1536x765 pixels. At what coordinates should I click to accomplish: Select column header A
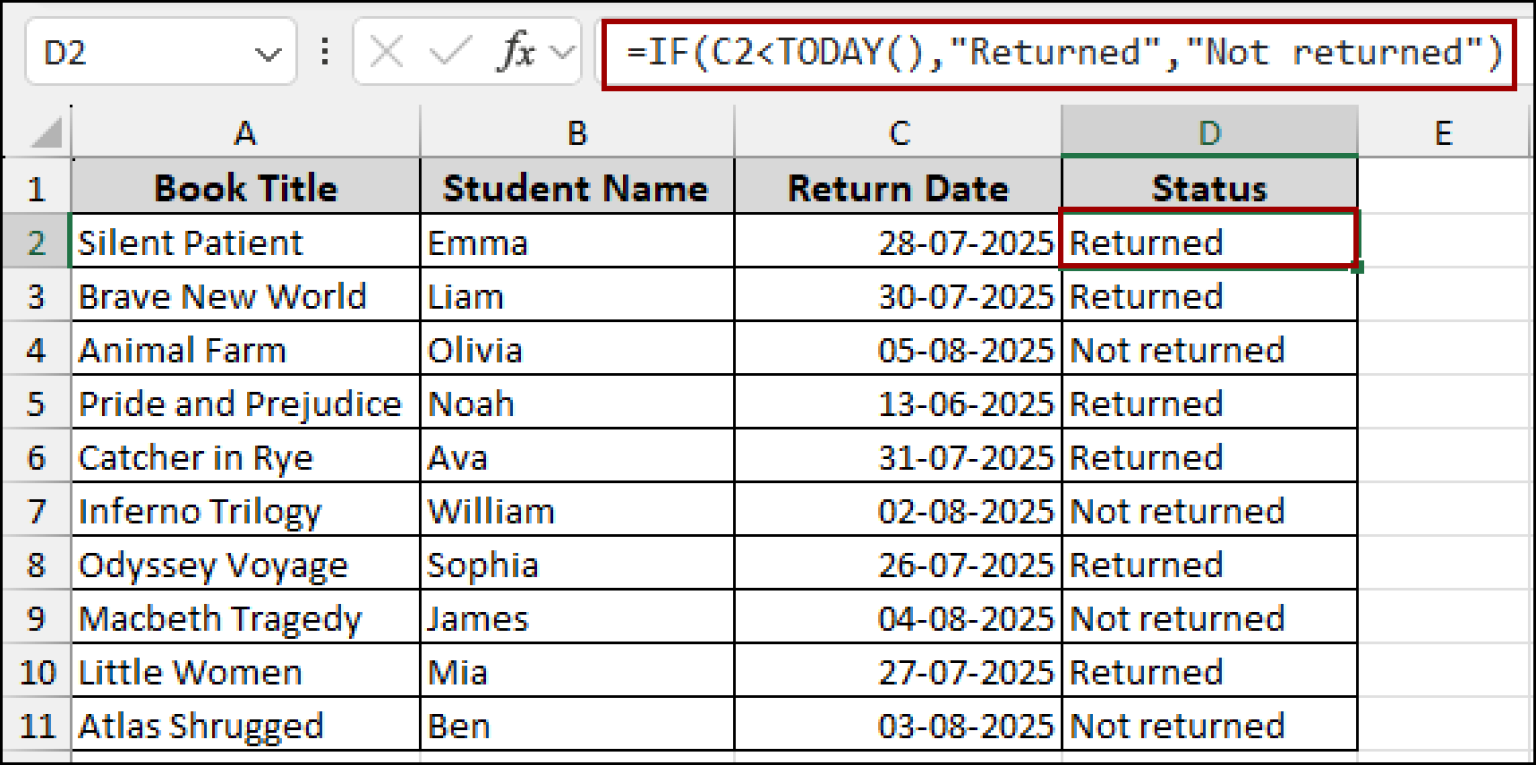(245, 131)
